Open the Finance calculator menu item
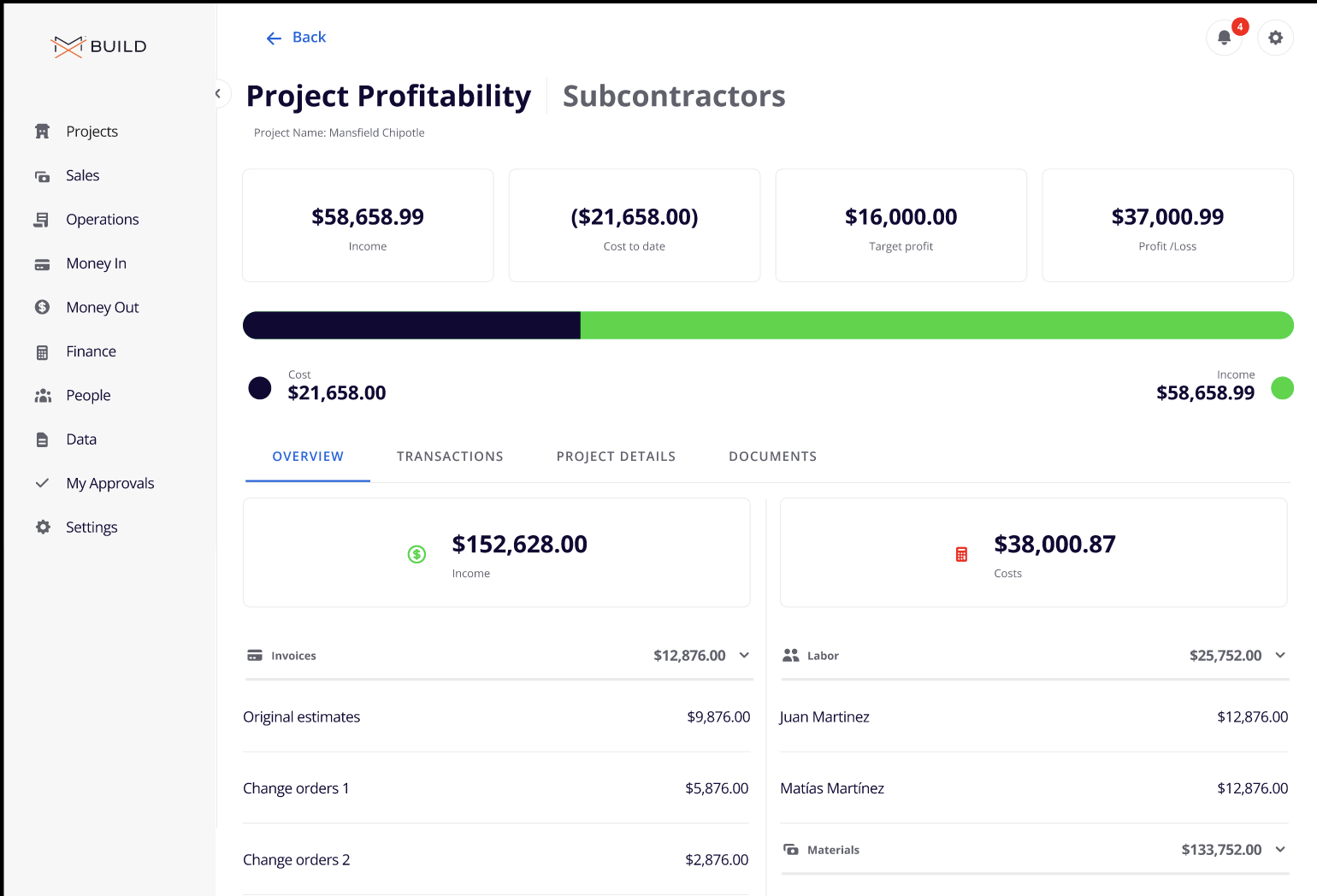 point(91,351)
